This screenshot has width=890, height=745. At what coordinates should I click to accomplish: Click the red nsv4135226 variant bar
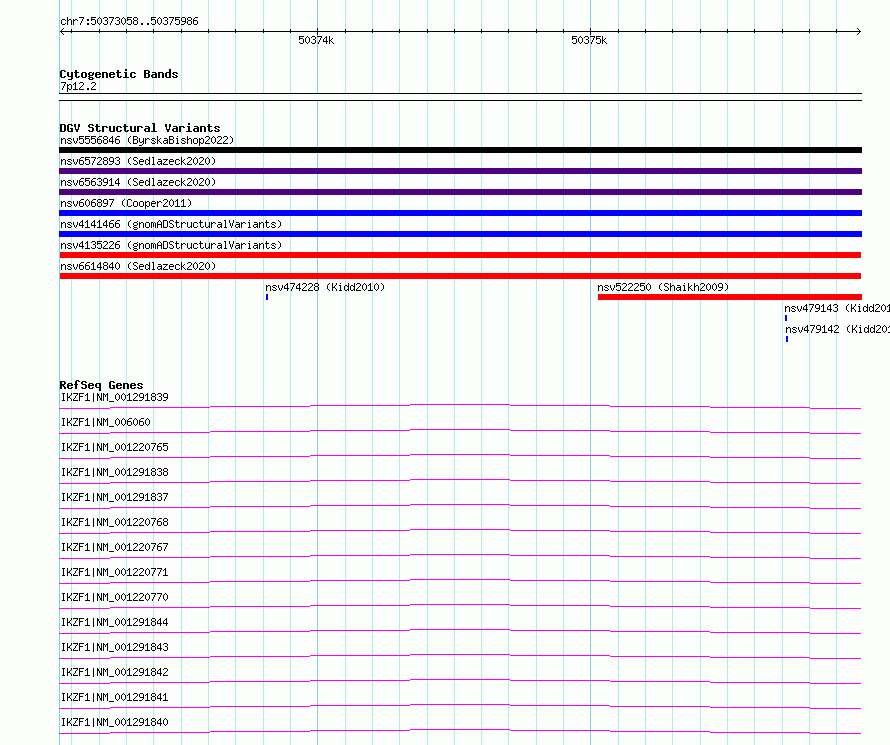point(460,255)
